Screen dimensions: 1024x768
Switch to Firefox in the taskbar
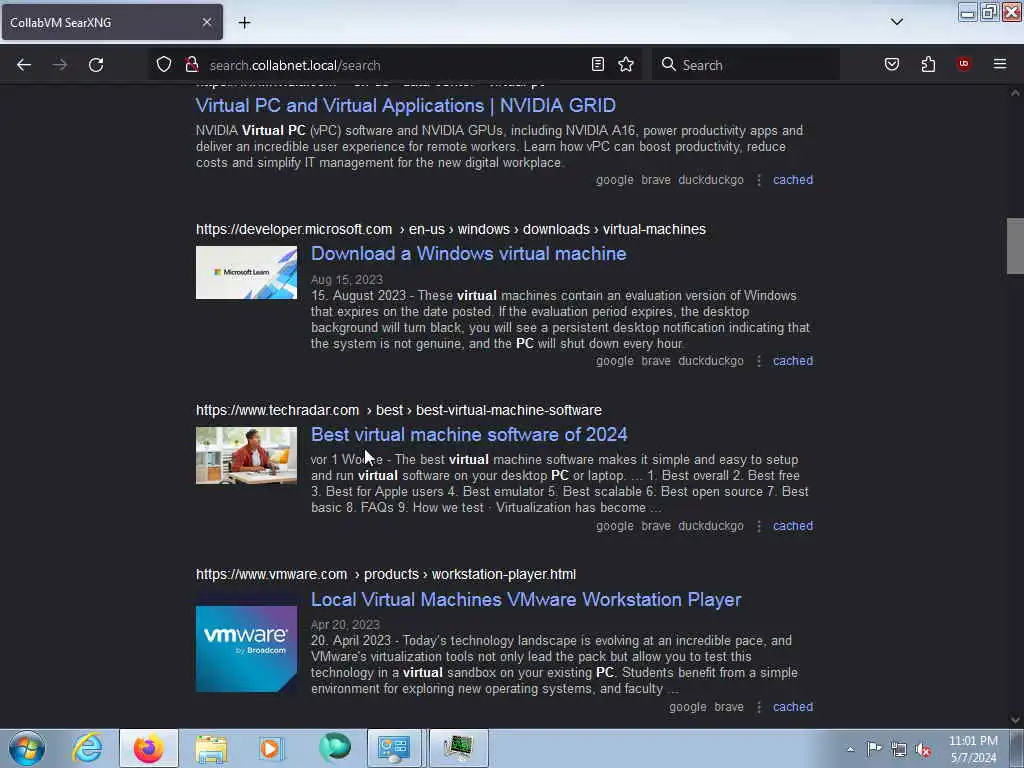[149, 748]
